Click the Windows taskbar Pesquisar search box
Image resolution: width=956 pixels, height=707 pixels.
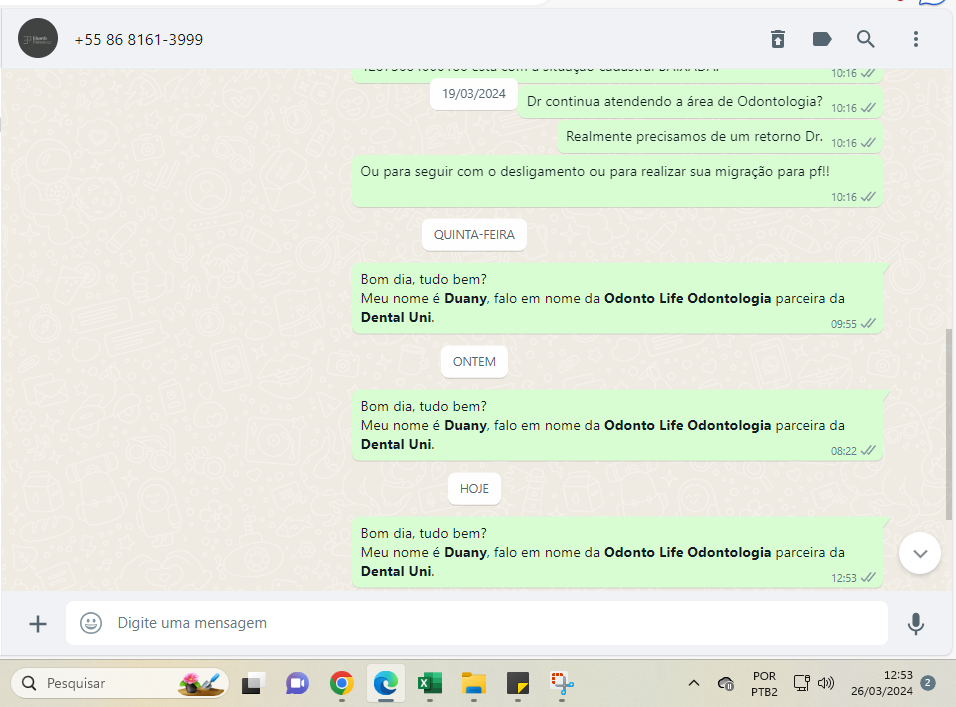pyautogui.click(x=120, y=683)
